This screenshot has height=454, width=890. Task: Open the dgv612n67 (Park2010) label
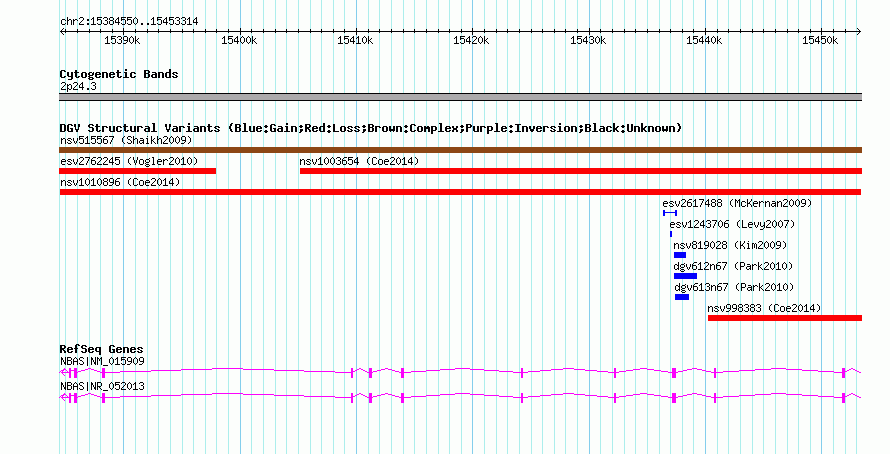pyautogui.click(x=733, y=266)
